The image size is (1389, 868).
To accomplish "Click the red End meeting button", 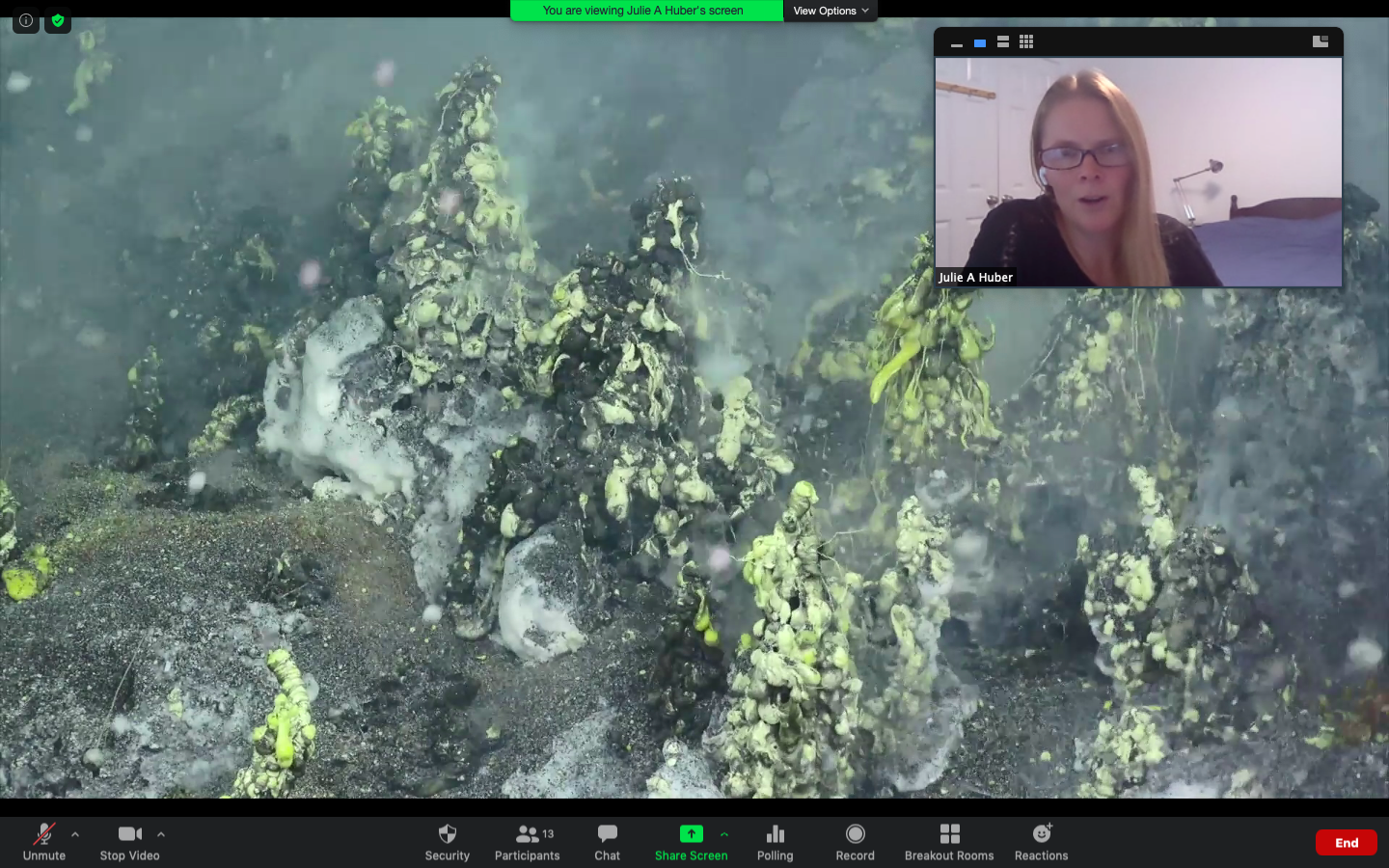I will pyautogui.click(x=1347, y=843).
